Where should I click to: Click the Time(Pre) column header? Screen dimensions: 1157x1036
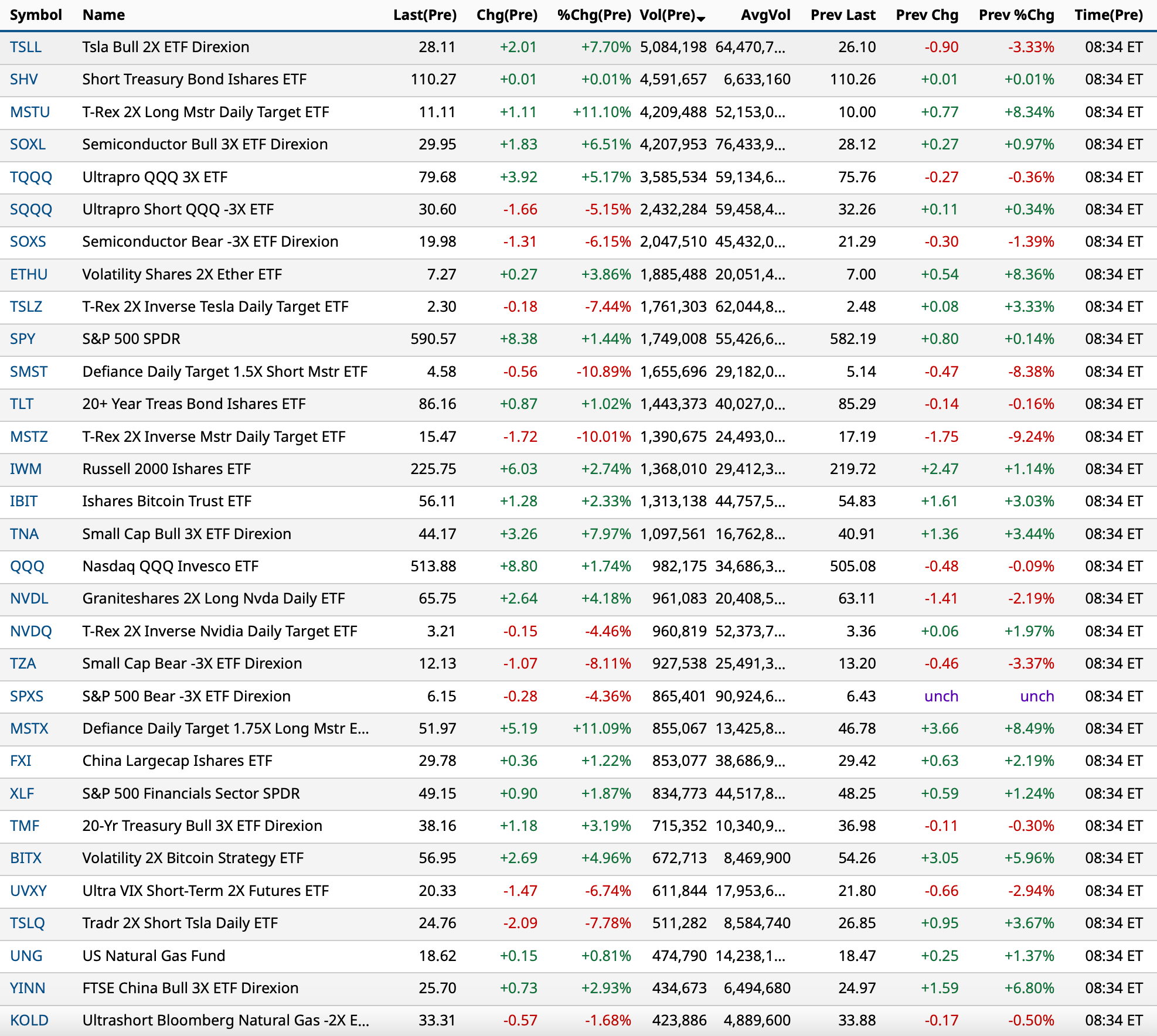(x=1108, y=15)
